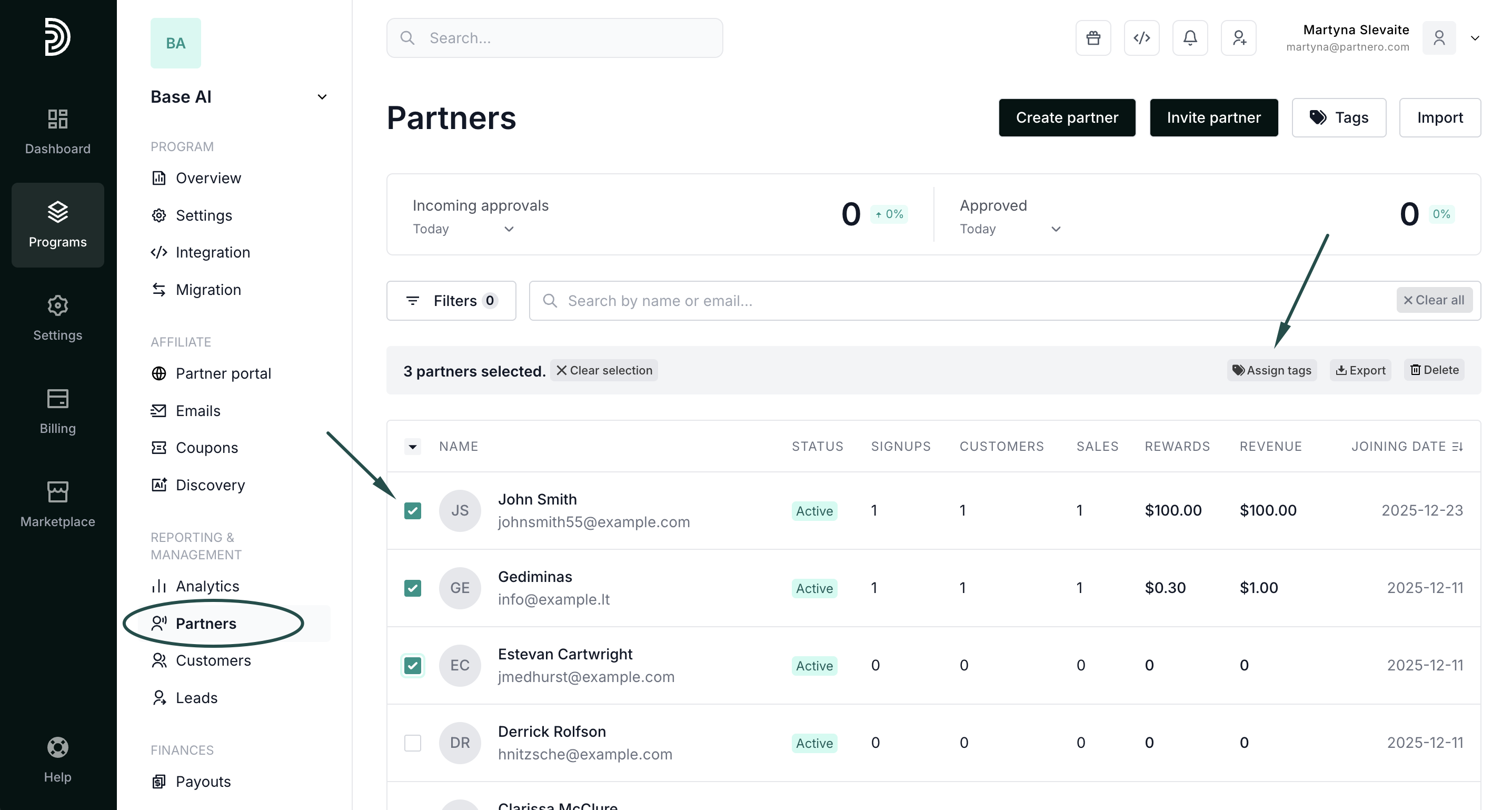Open Incoming approvals Today period dropdown
The image size is (1512, 810).
[464, 229]
